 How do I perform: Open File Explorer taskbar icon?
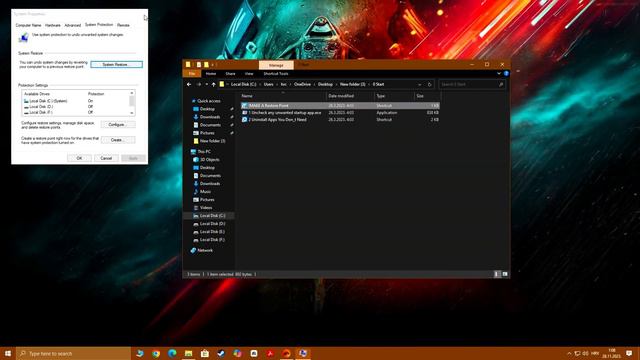(x=189, y=353)
